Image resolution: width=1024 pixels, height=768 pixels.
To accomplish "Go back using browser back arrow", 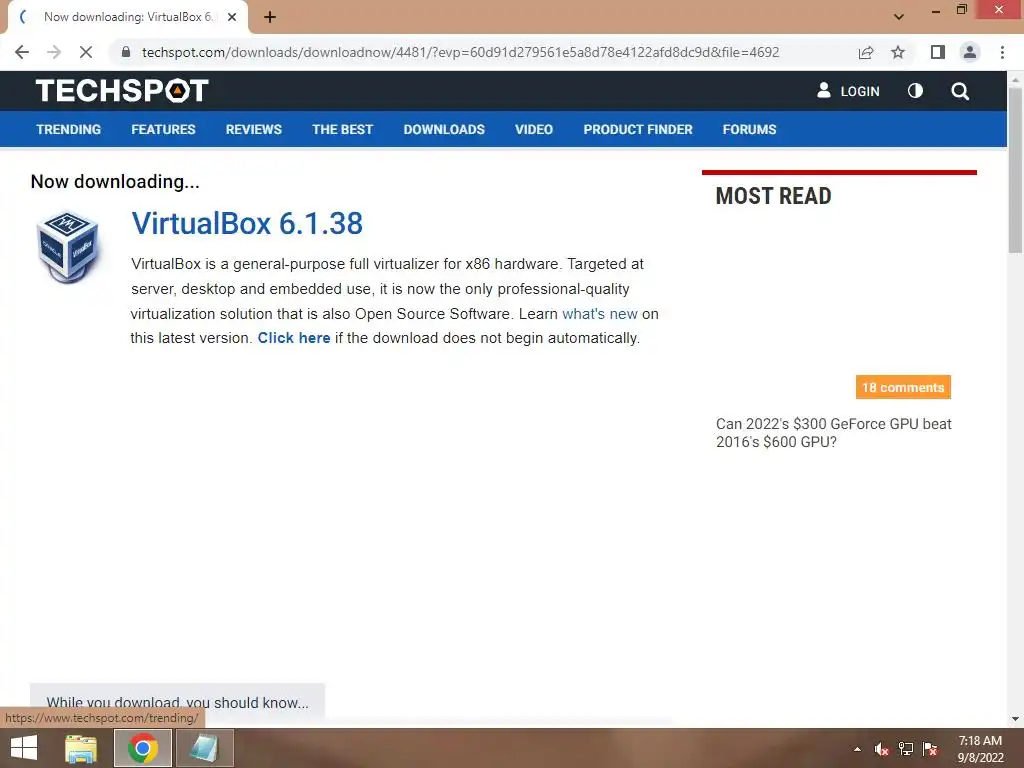I will point(22,52).
